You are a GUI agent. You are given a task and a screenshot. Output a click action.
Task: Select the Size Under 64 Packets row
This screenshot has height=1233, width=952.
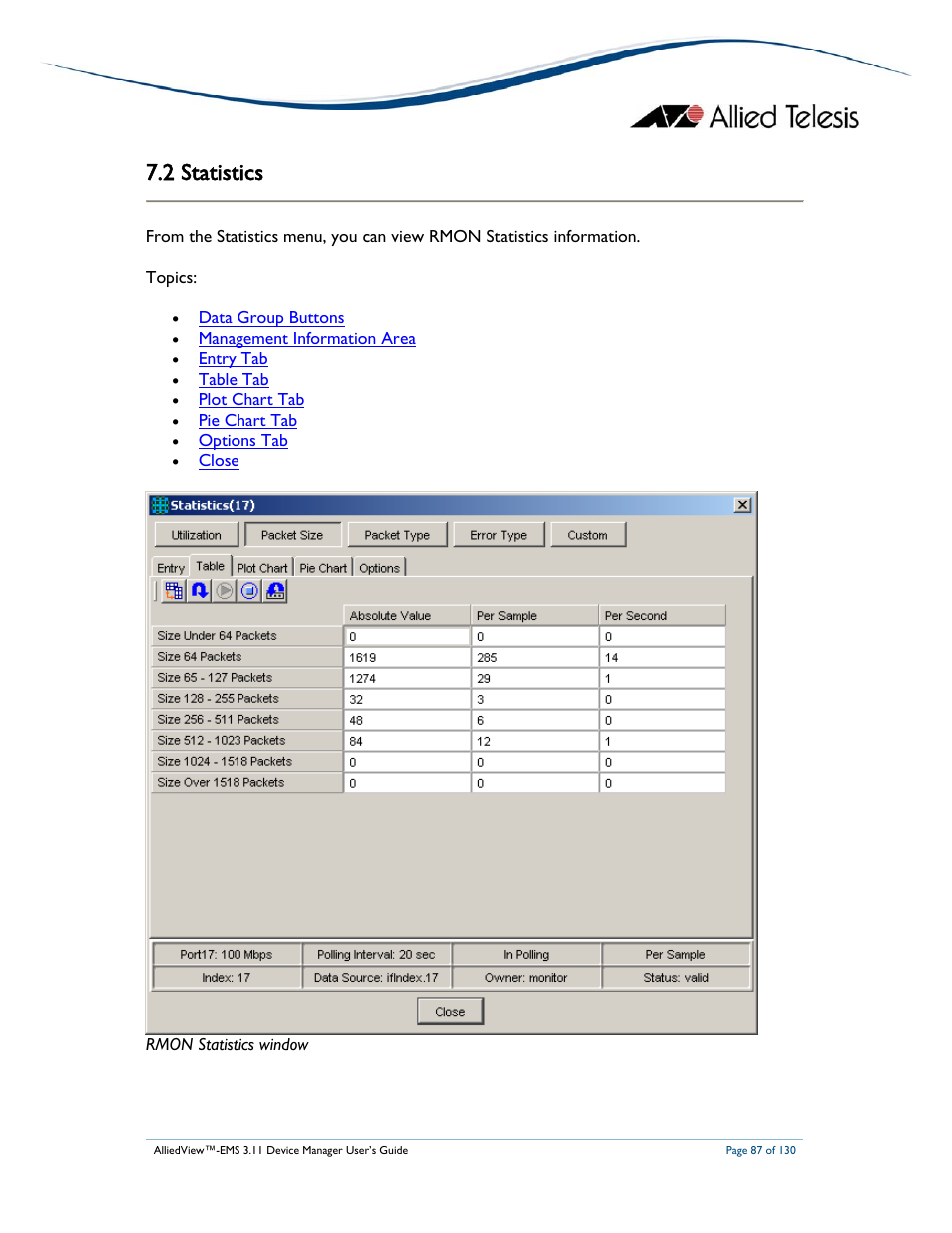tap(246, 636)
